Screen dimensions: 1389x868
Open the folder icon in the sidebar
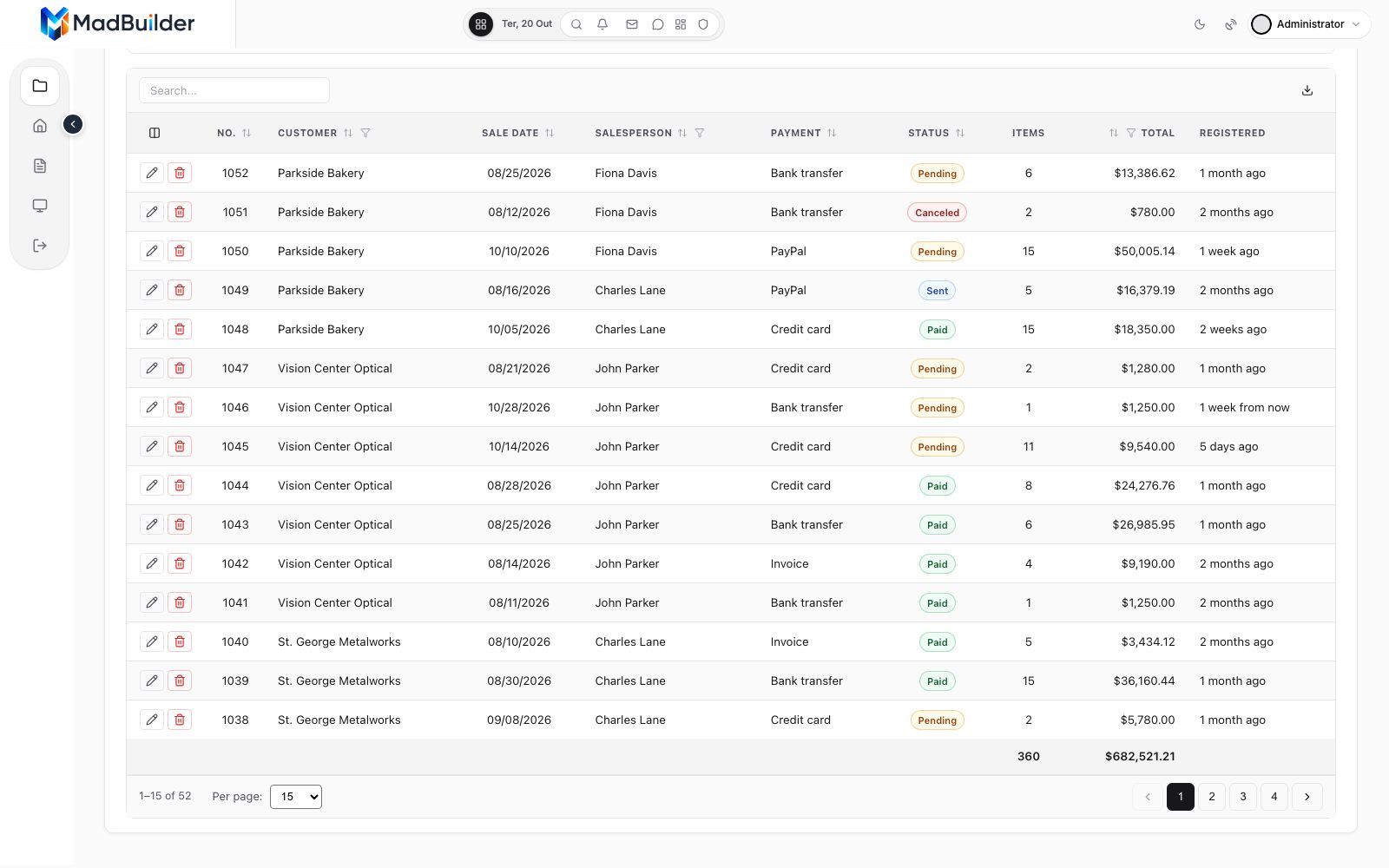(40, 86)
